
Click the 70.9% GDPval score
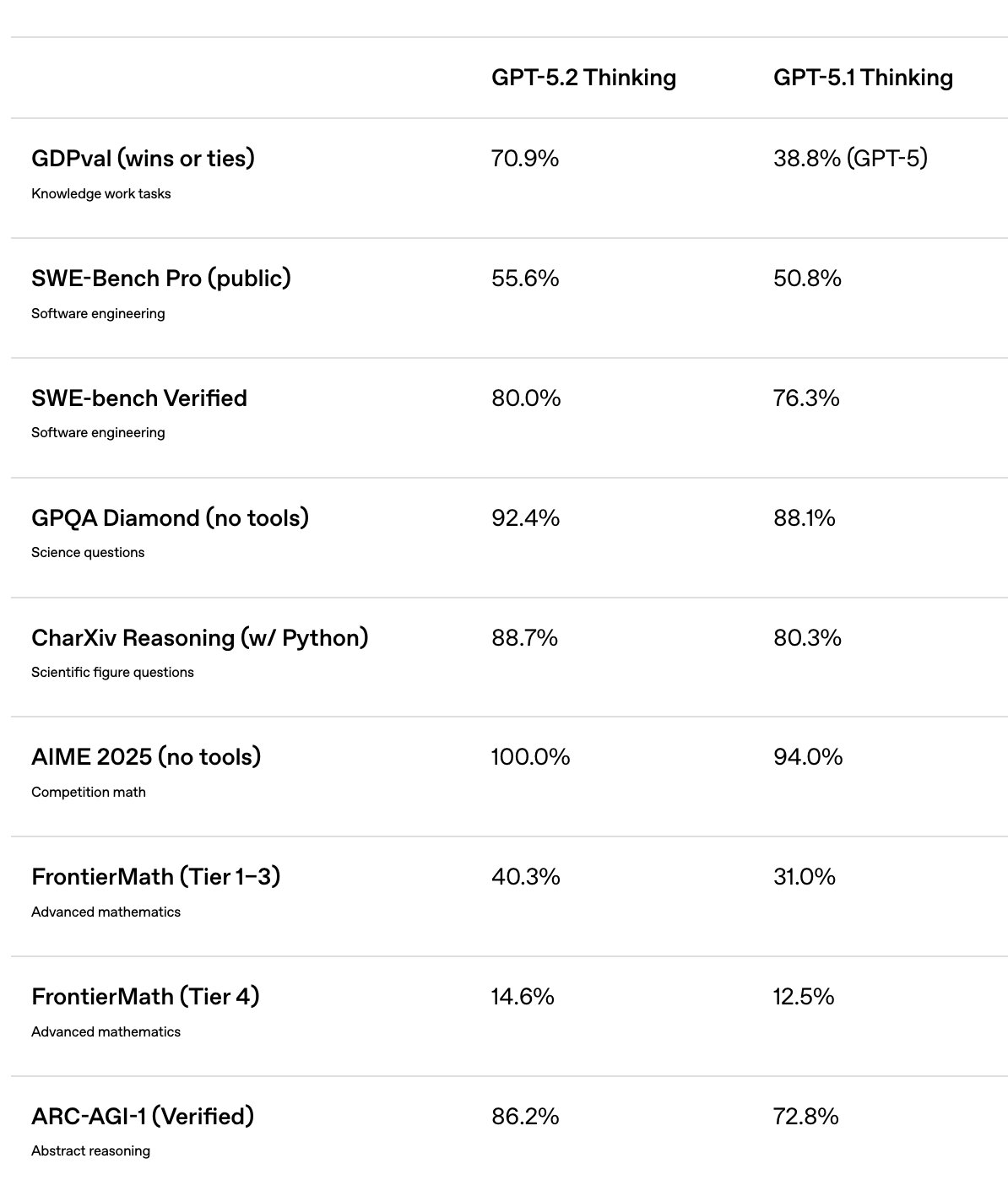click(x=525, y=158)
